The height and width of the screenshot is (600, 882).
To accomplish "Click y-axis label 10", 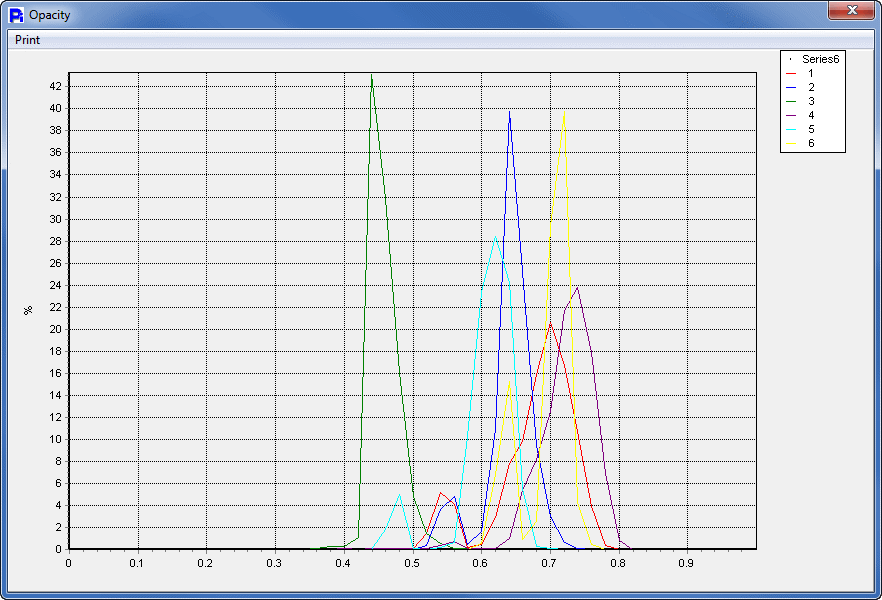I will (56, 439).
